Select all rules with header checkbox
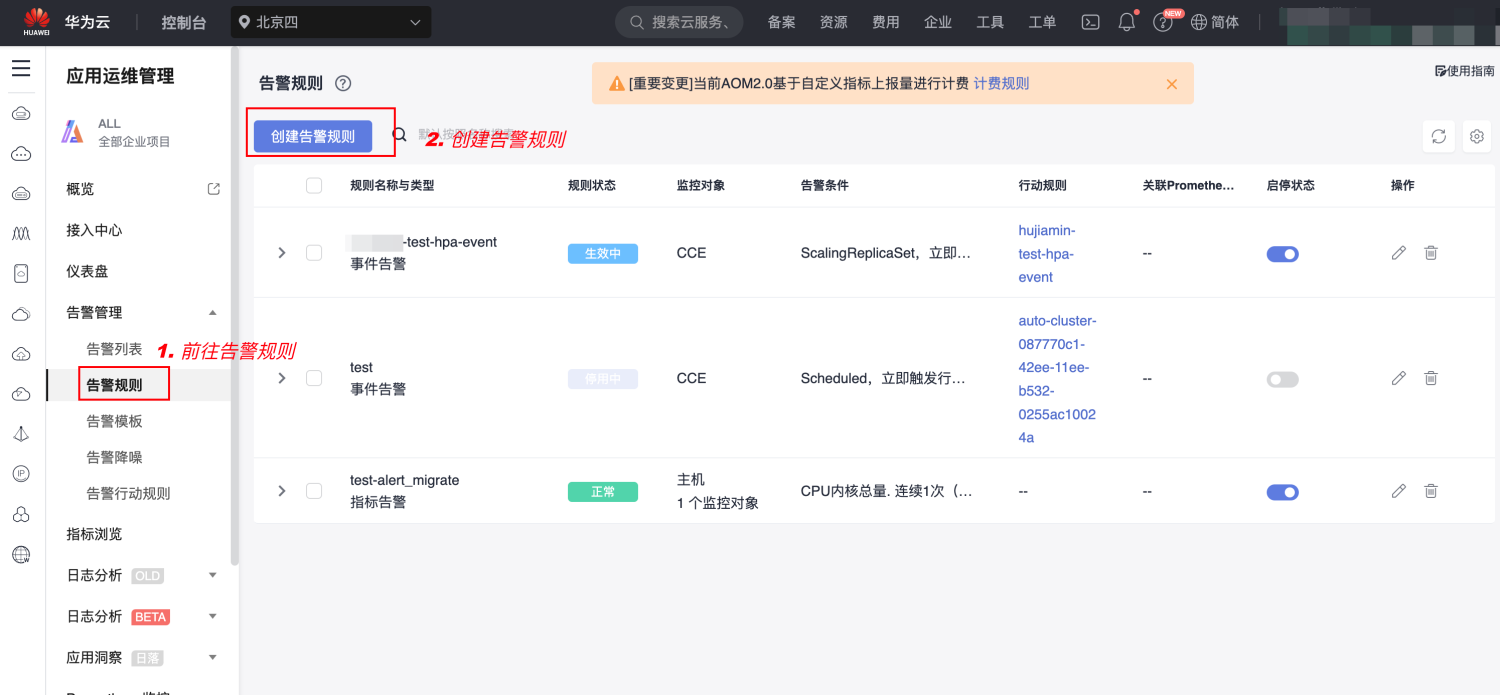 [x=314, y=185]
